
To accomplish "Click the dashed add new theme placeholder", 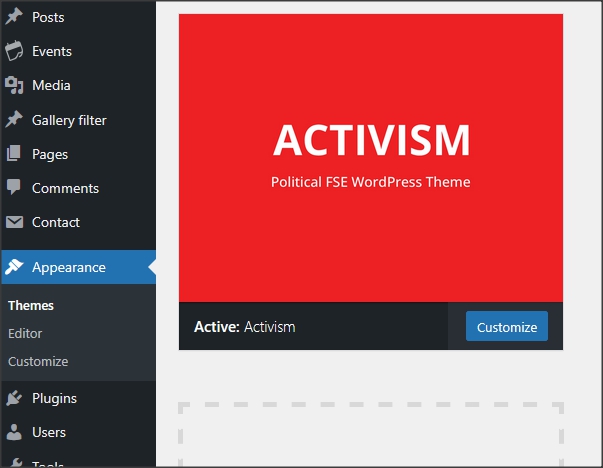I will pyautogui.click(x=370, y=435).
